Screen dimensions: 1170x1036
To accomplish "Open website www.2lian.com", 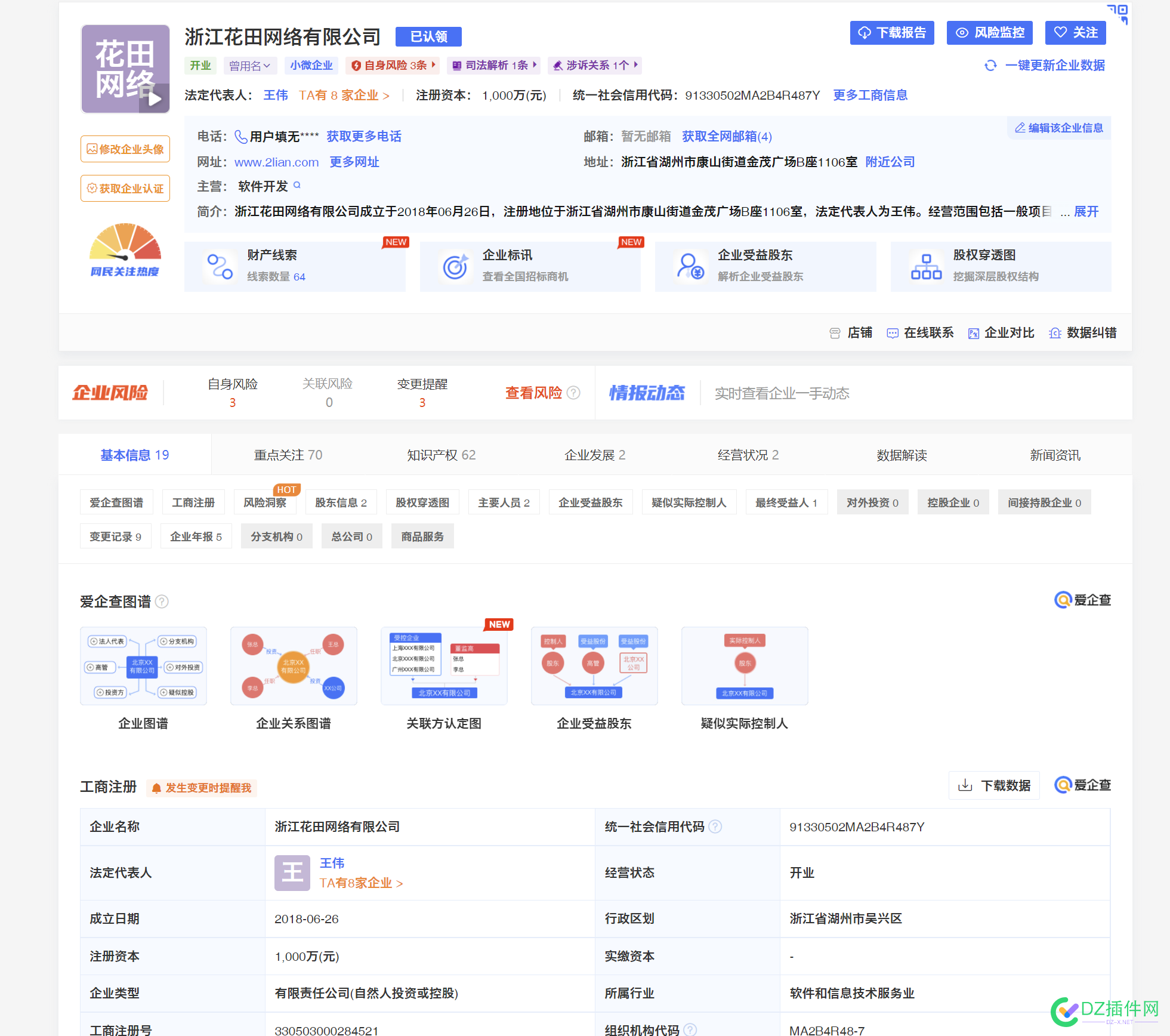I will coord(276,162).
